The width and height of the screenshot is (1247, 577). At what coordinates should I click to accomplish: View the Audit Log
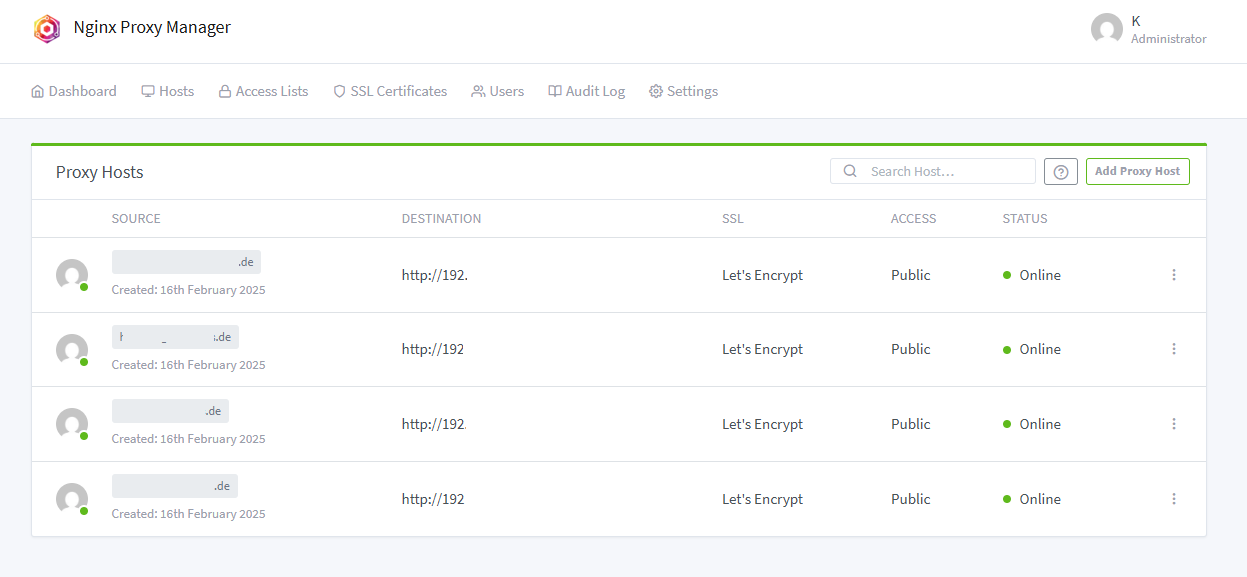click(586, 91)
